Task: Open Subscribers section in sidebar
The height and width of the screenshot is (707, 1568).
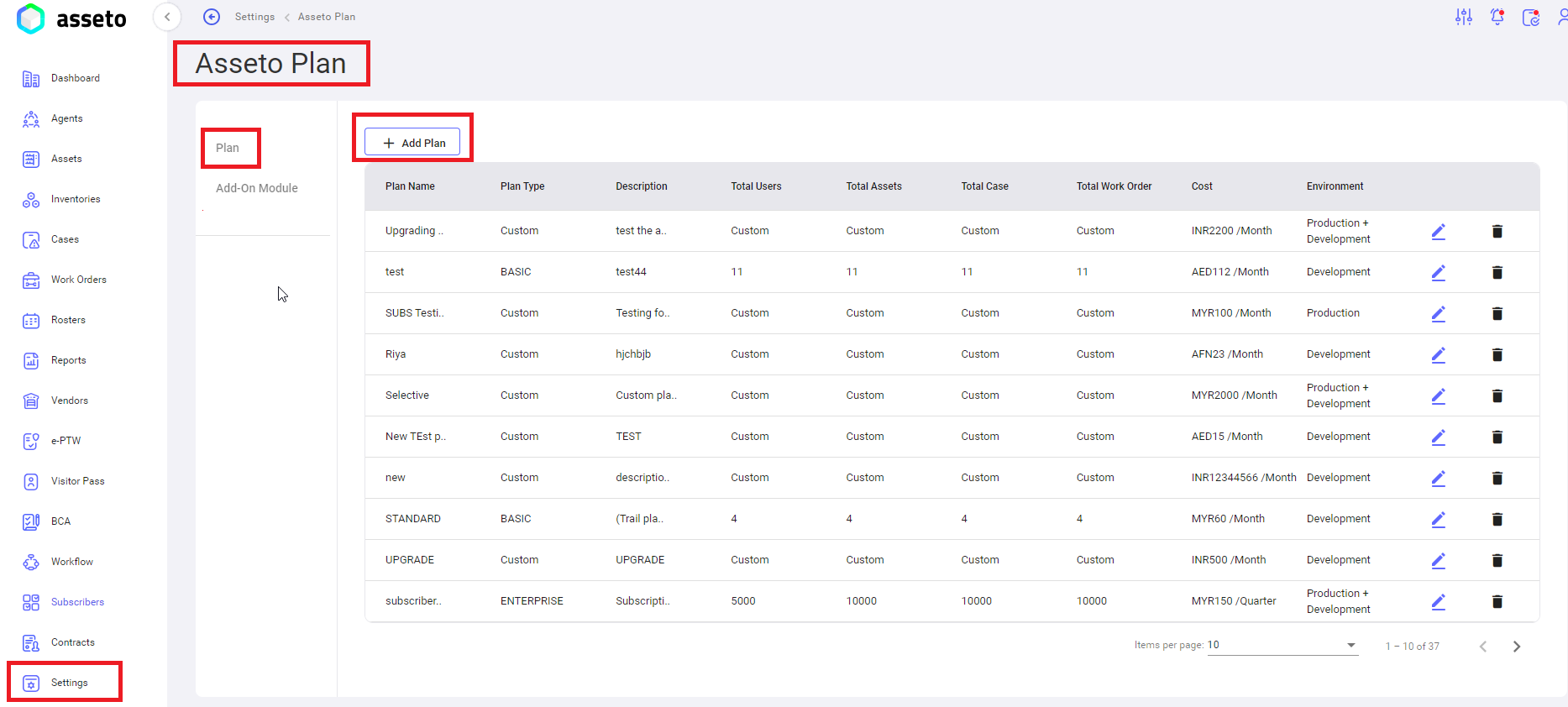Action: point(77,602)
